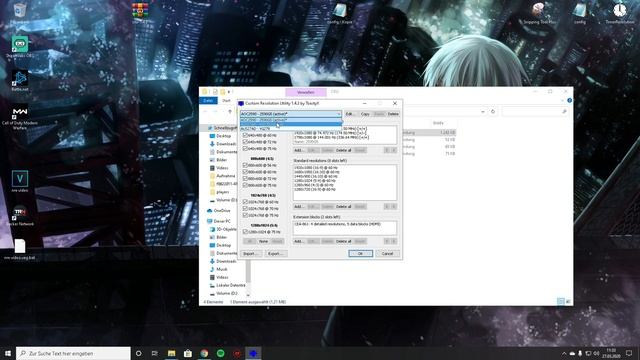Click the OK button in CRU

click(x=360, y=253)
